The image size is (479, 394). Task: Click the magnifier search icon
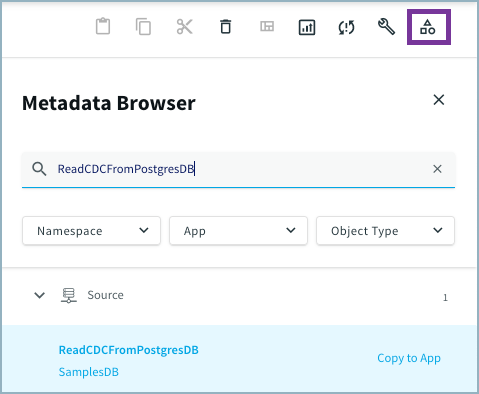click(x=39, y=169)
